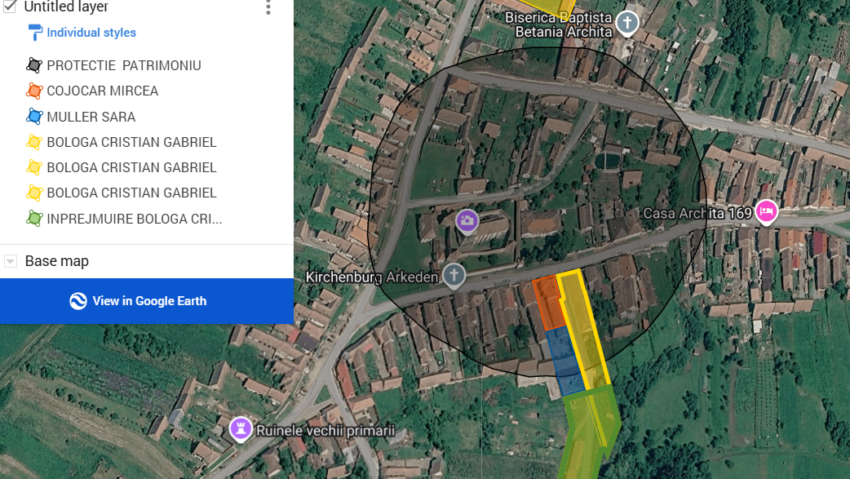Click the Individual styles paint roller icon
The height and width of the screenshot is (479, 850).
(34, 33)
